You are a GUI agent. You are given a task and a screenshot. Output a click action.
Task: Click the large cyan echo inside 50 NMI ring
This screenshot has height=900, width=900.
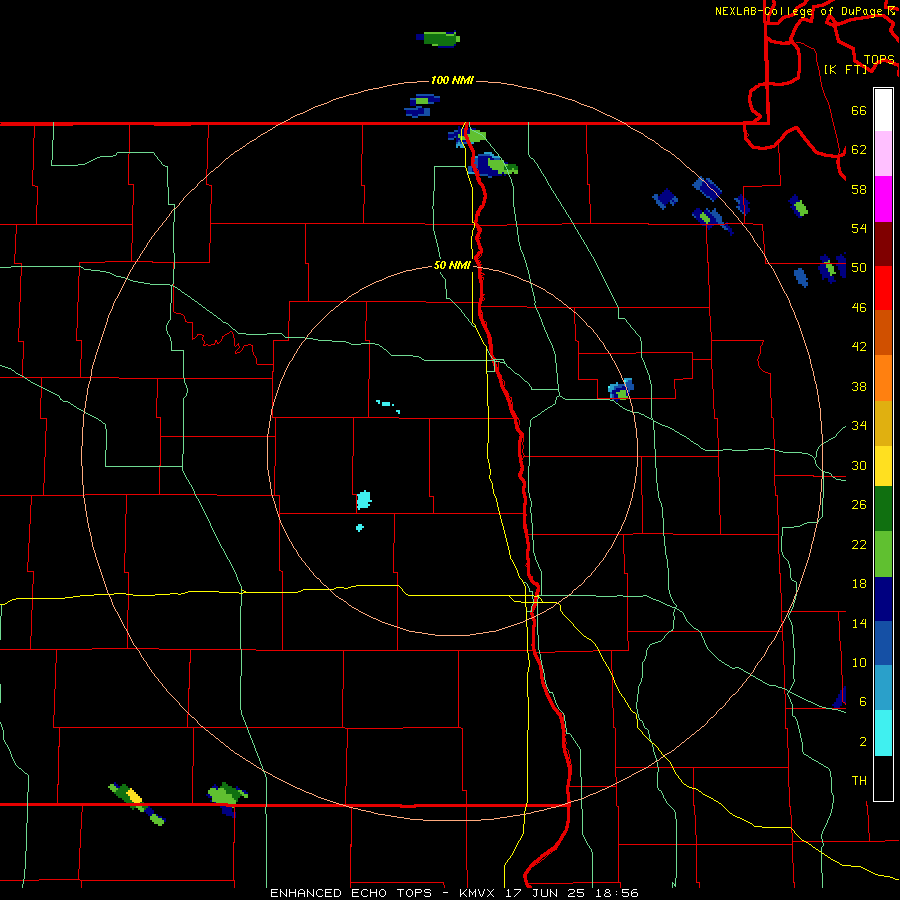pyautogui.click(x=363, y=500)
